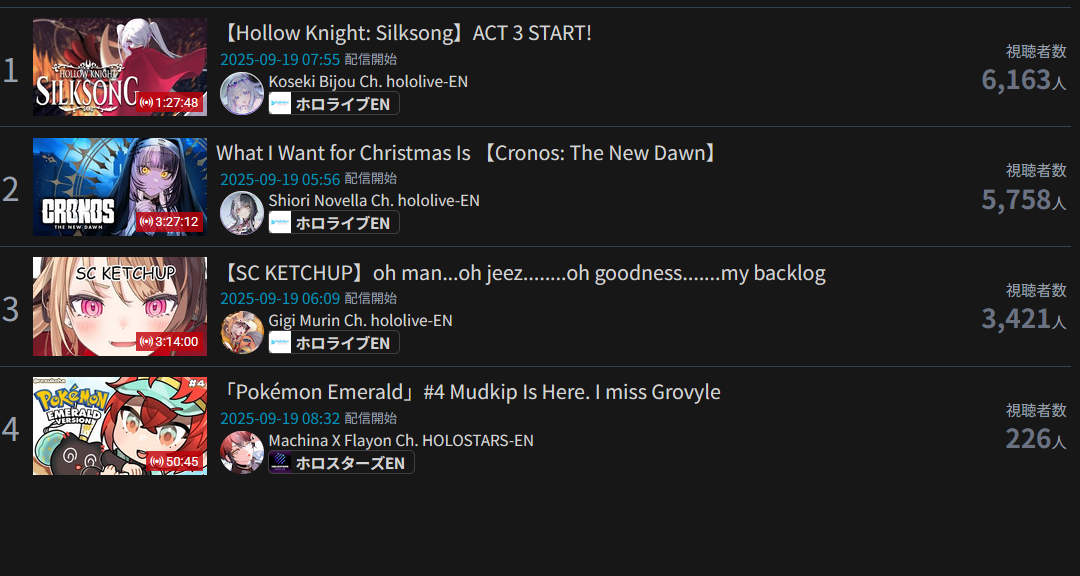The width and height of the screenshot is (1080, 576).
Task: Open the Cronos: The New Dawn thumbnail
Action: 120,187
